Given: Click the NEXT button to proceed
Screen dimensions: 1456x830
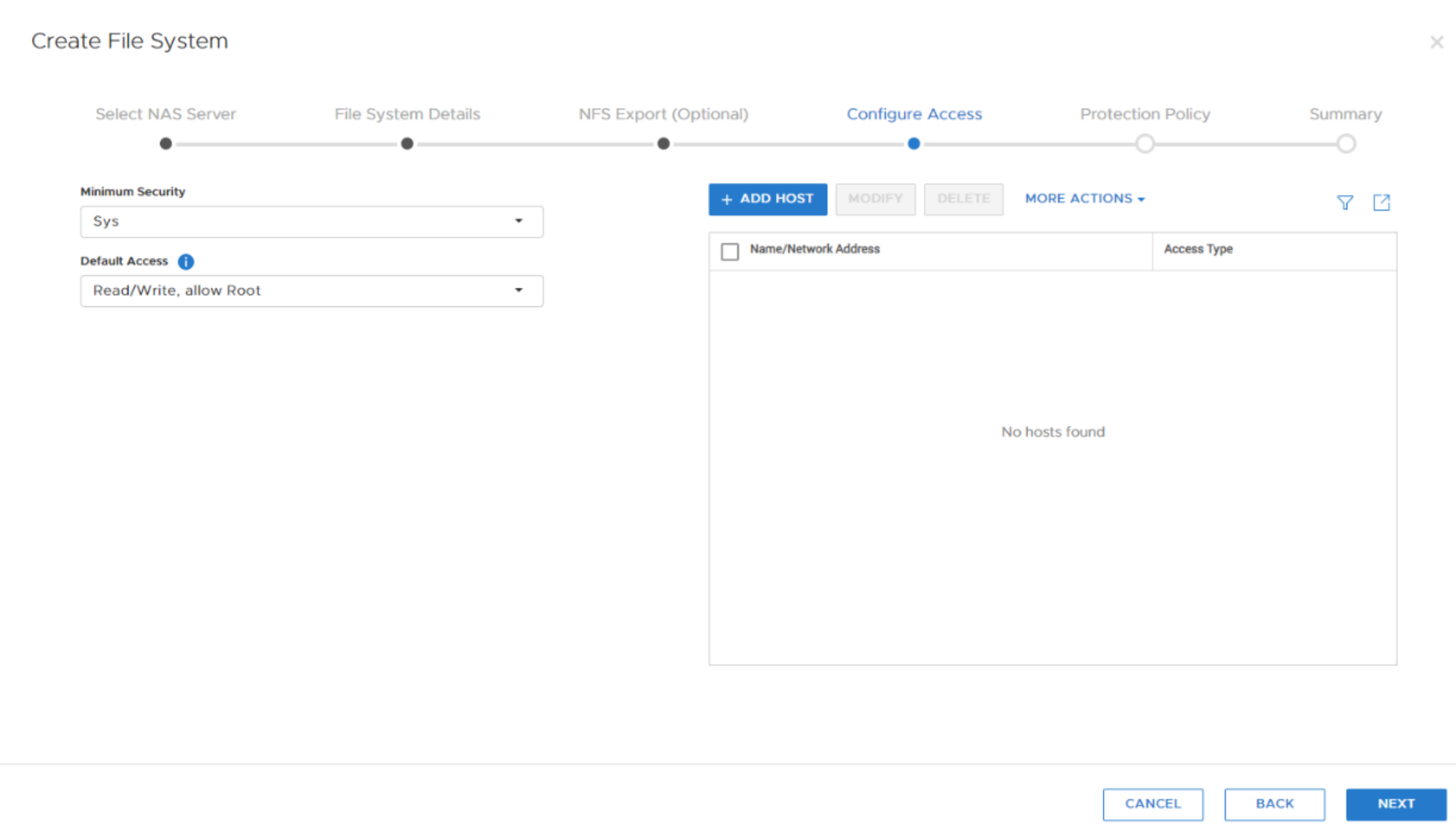Looking at the screenshot, I should [1396, 803].
